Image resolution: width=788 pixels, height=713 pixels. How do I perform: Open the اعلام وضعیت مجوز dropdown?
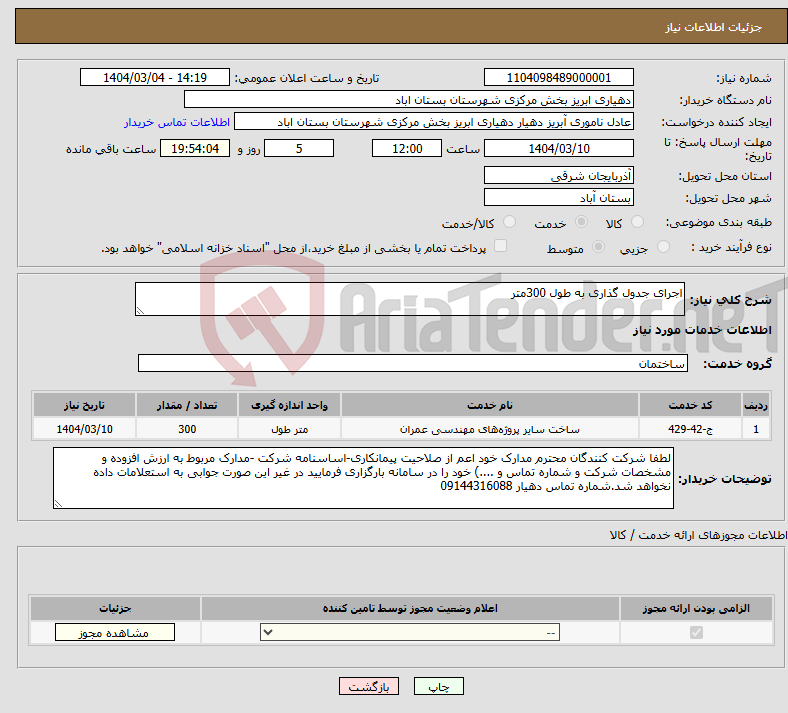click(410, 633)
